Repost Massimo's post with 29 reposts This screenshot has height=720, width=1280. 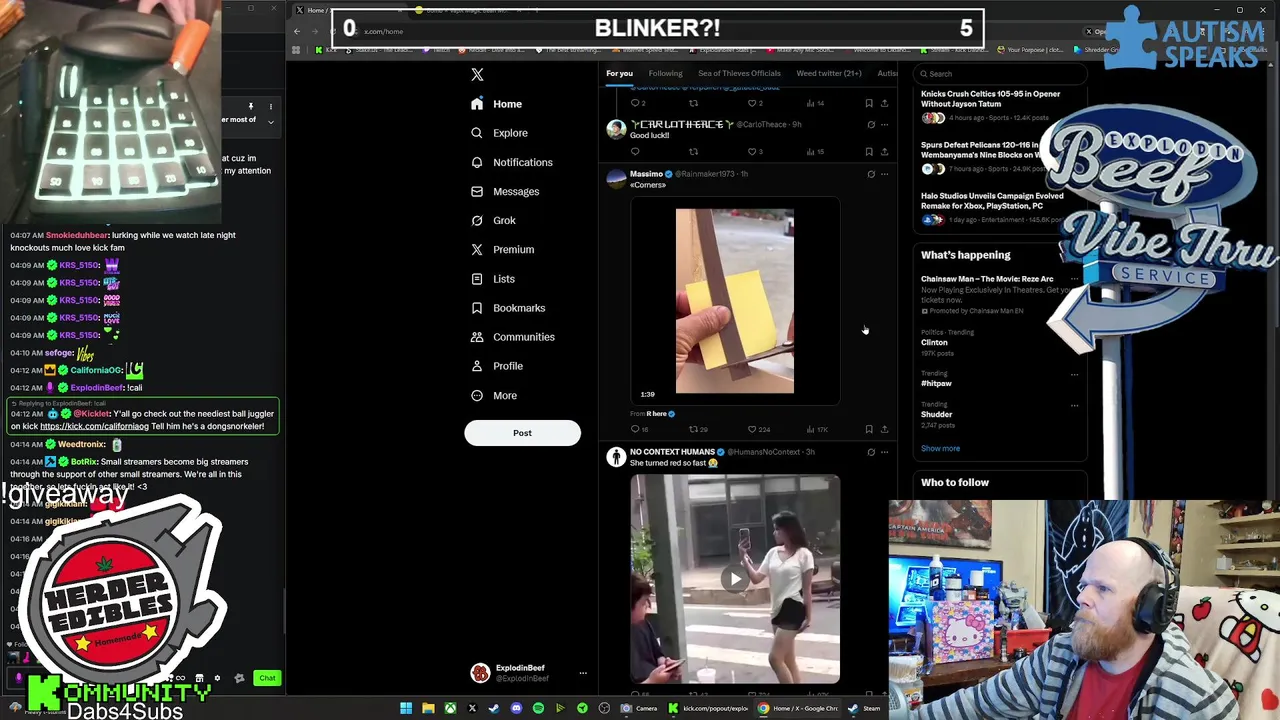[x=698, y=430]
